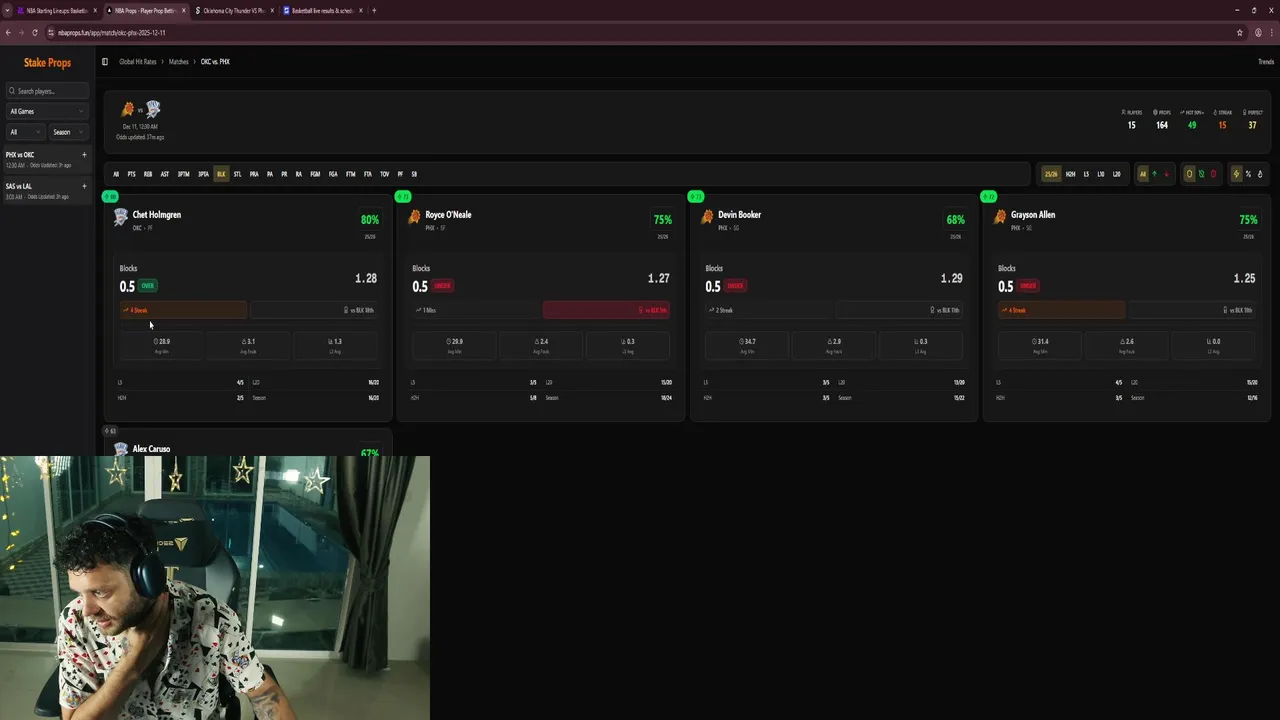Click Chet Holmgren's team logo icon
The height and width of the screenshot is (720, 1280).
pyautogui.click(x=121, y=217)
